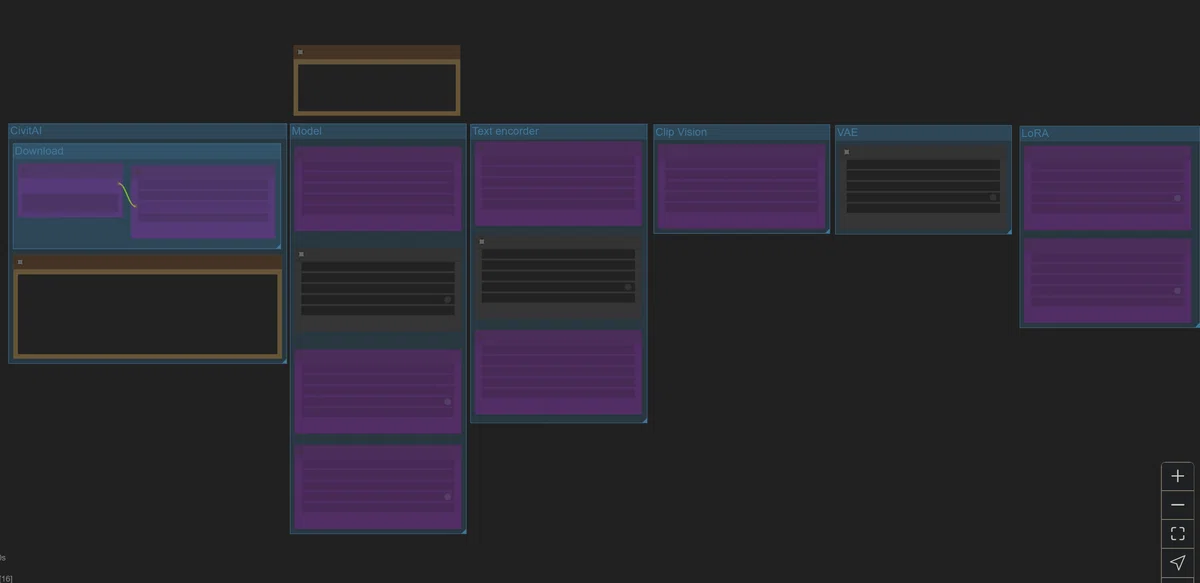Fit the view to the graph
Screen dimensions: 1200x583
tap(1177, 534)
